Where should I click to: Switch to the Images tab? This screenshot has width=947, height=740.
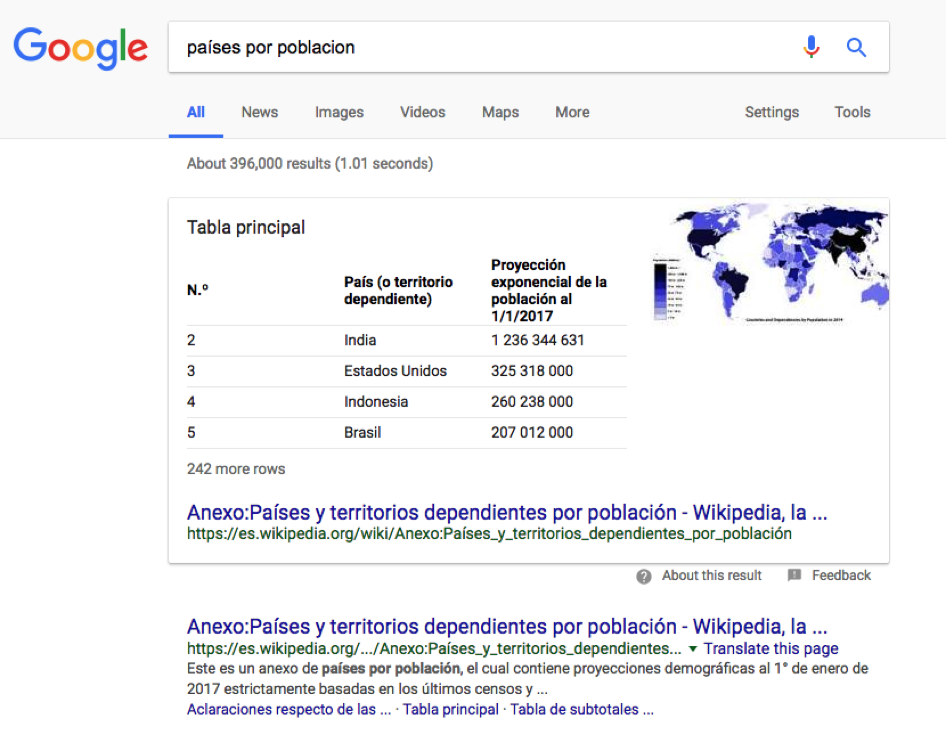click(x=339, y=112)
